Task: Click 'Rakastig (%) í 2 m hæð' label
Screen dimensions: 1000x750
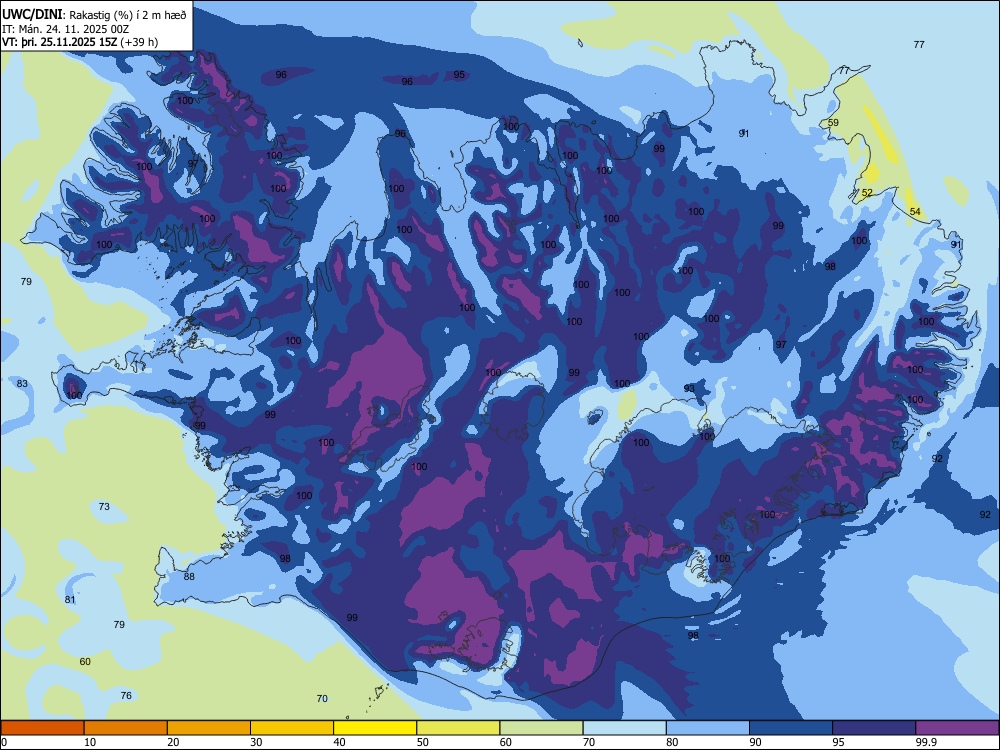Action: (x=128, y=15)
